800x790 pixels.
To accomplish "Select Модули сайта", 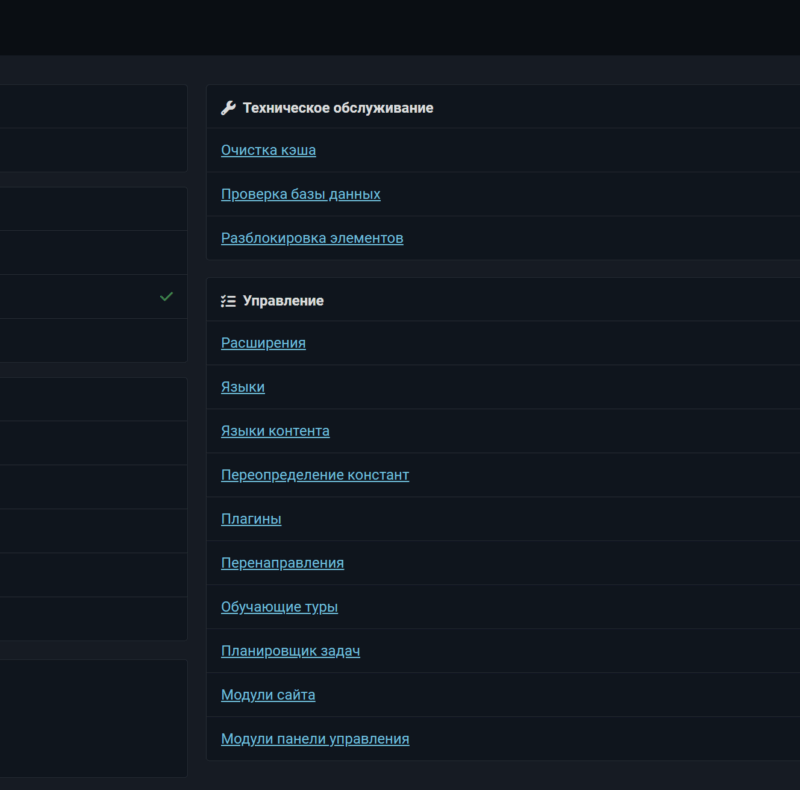I will click(x=268, y=695).
